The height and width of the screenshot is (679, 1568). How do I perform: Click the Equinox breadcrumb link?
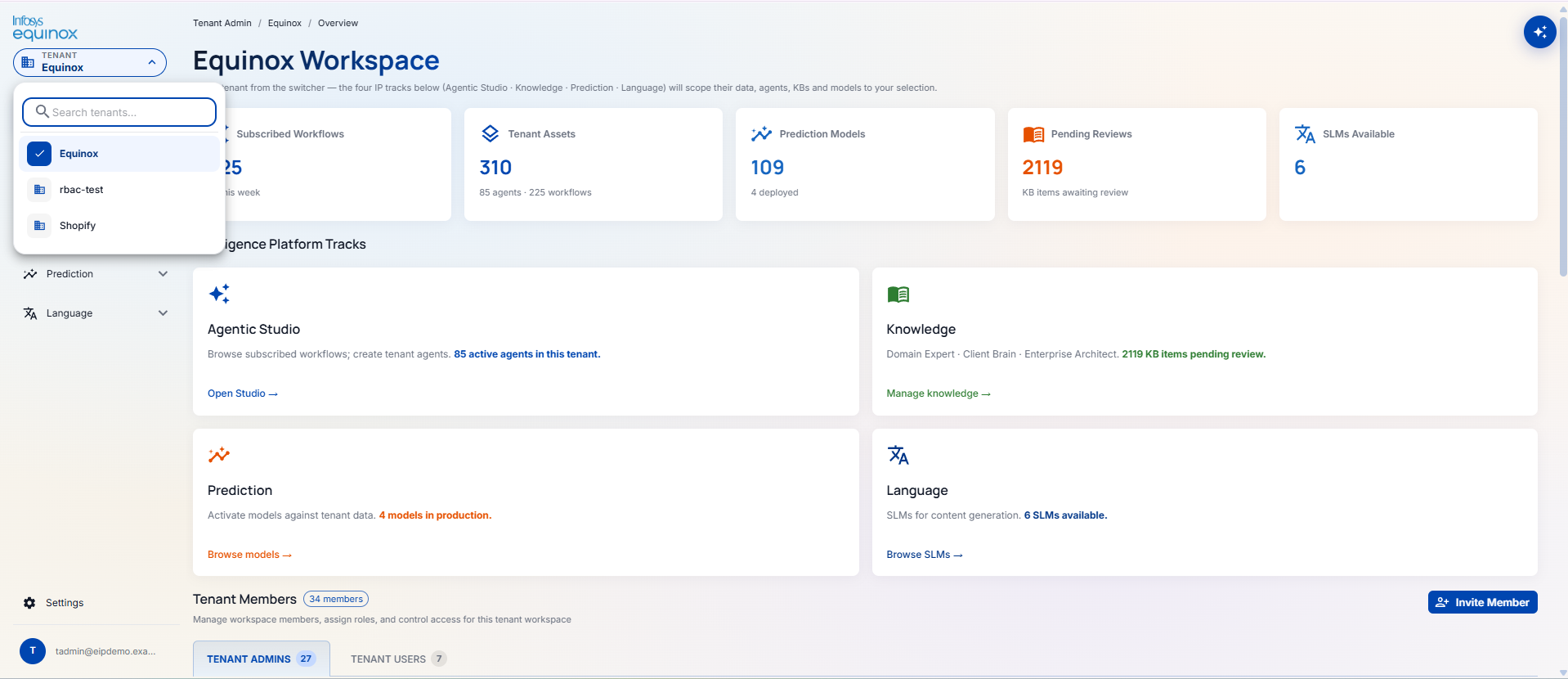point(284,23)
